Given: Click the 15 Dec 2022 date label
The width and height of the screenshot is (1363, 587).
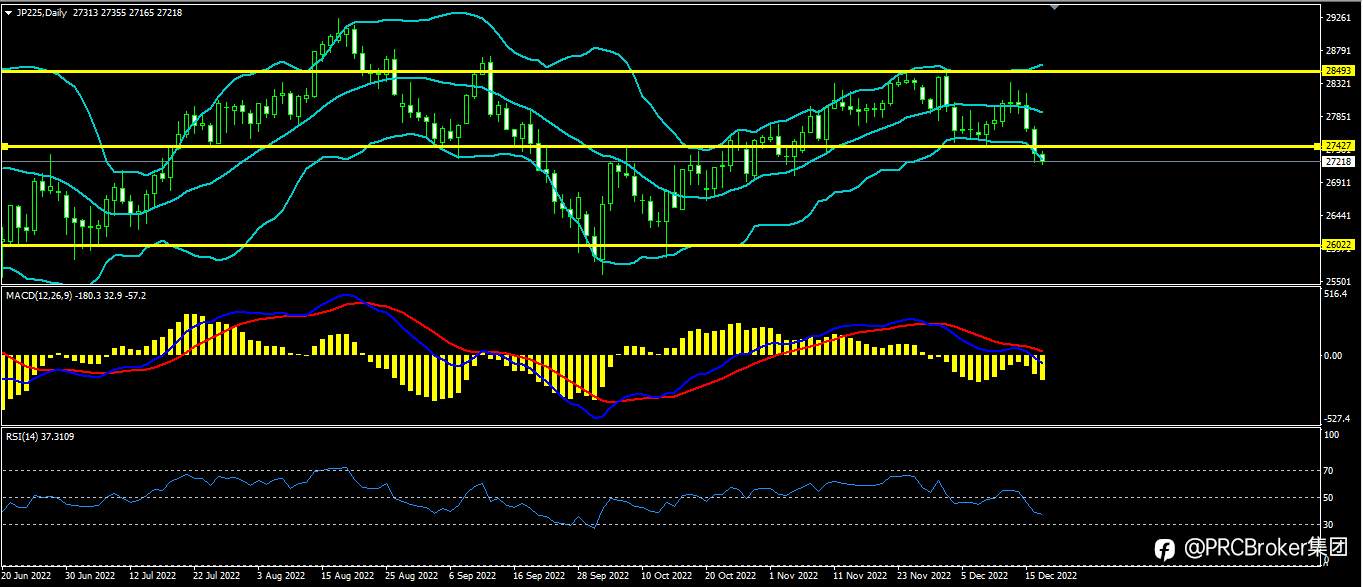Looking at the screenshot, I should [1051, 576].
